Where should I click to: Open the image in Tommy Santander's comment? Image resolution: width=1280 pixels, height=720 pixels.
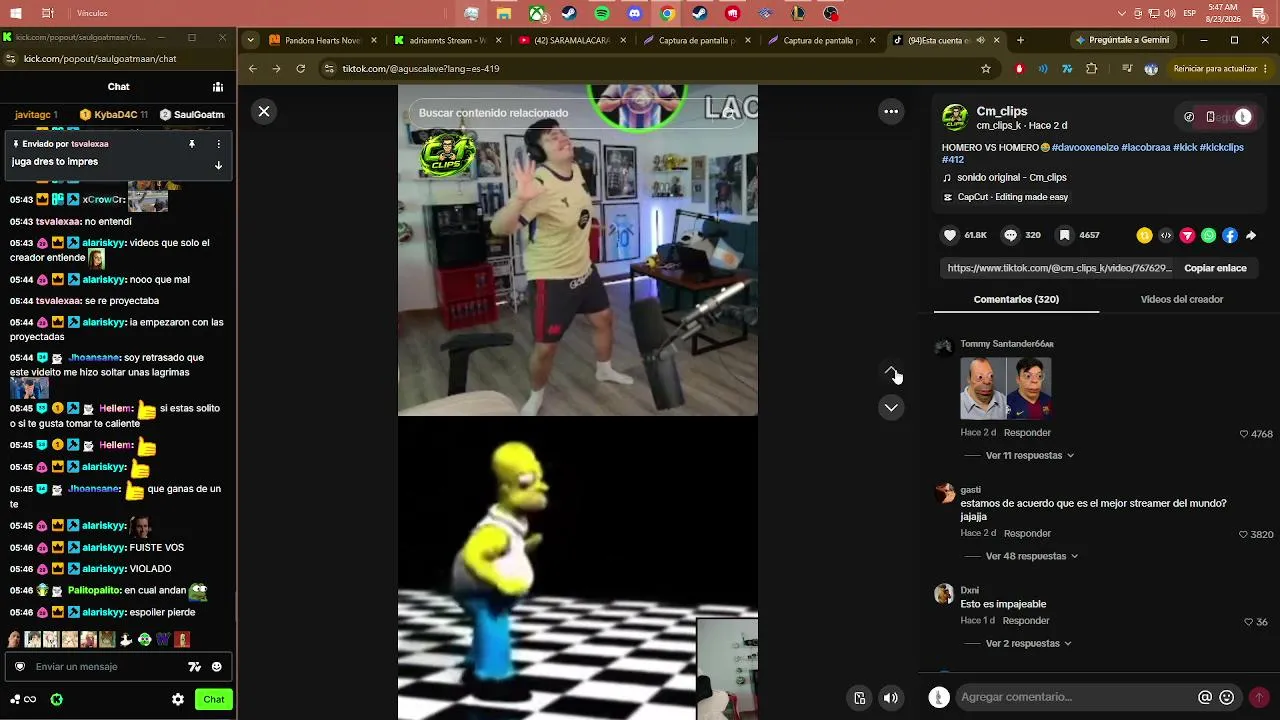[1006, 388]
